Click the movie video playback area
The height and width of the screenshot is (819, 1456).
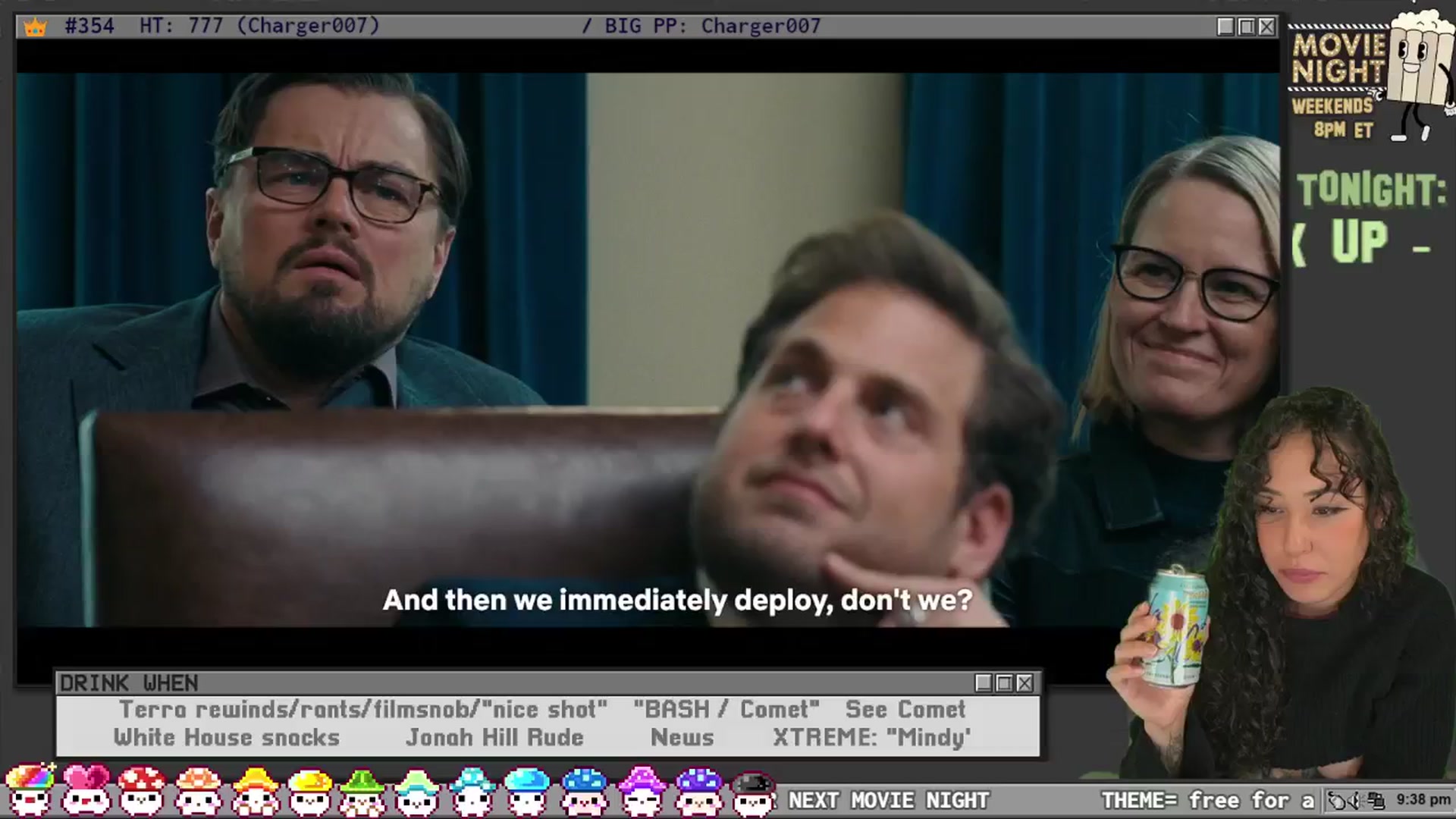coord(648,349)
